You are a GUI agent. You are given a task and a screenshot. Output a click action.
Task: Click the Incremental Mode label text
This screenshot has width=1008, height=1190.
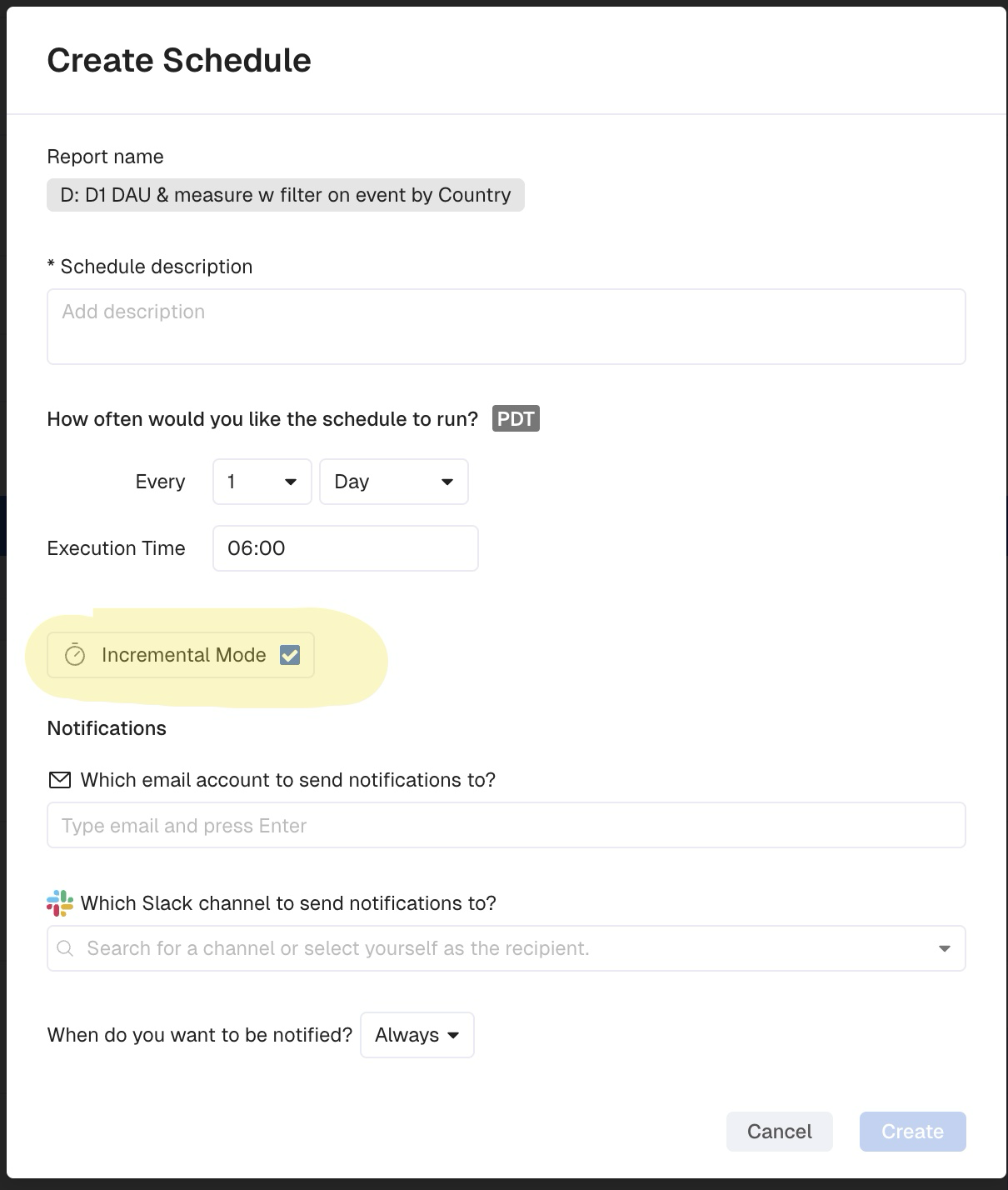(x=184, y=655)
